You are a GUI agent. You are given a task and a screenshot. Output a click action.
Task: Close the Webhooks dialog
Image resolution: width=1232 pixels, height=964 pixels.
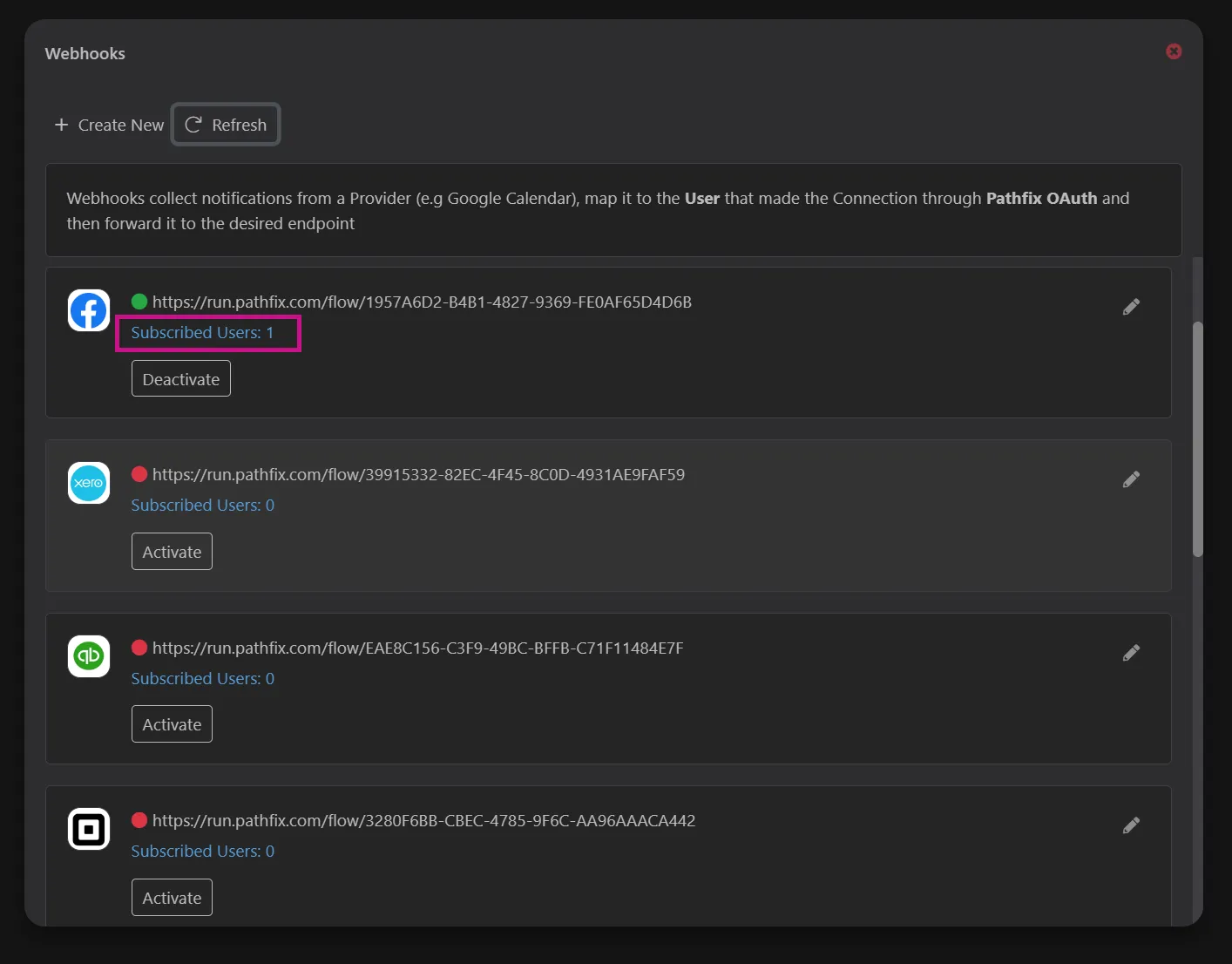click(1174, 51)
